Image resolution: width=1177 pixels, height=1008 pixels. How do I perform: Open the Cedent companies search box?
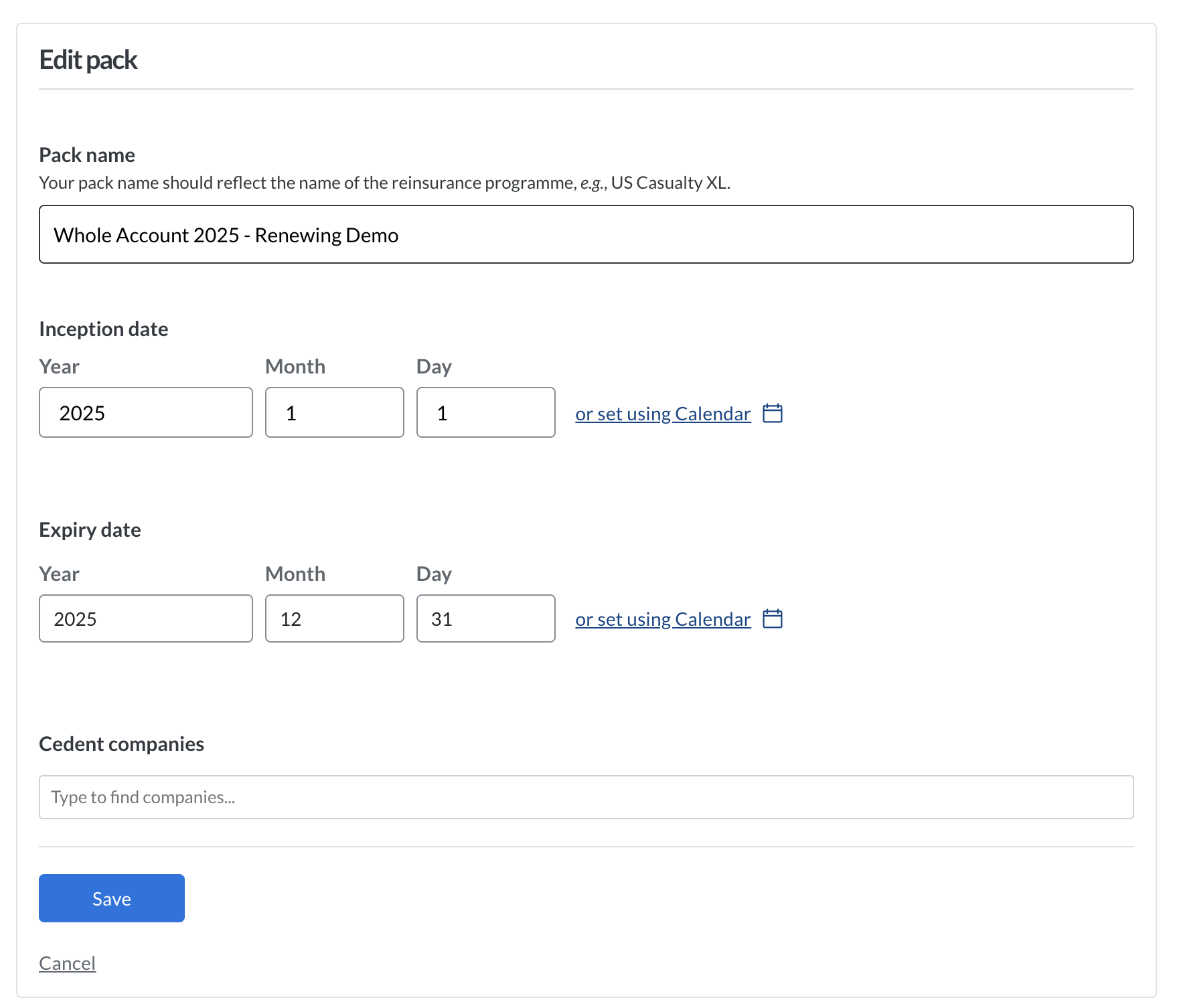click(586, 797)
